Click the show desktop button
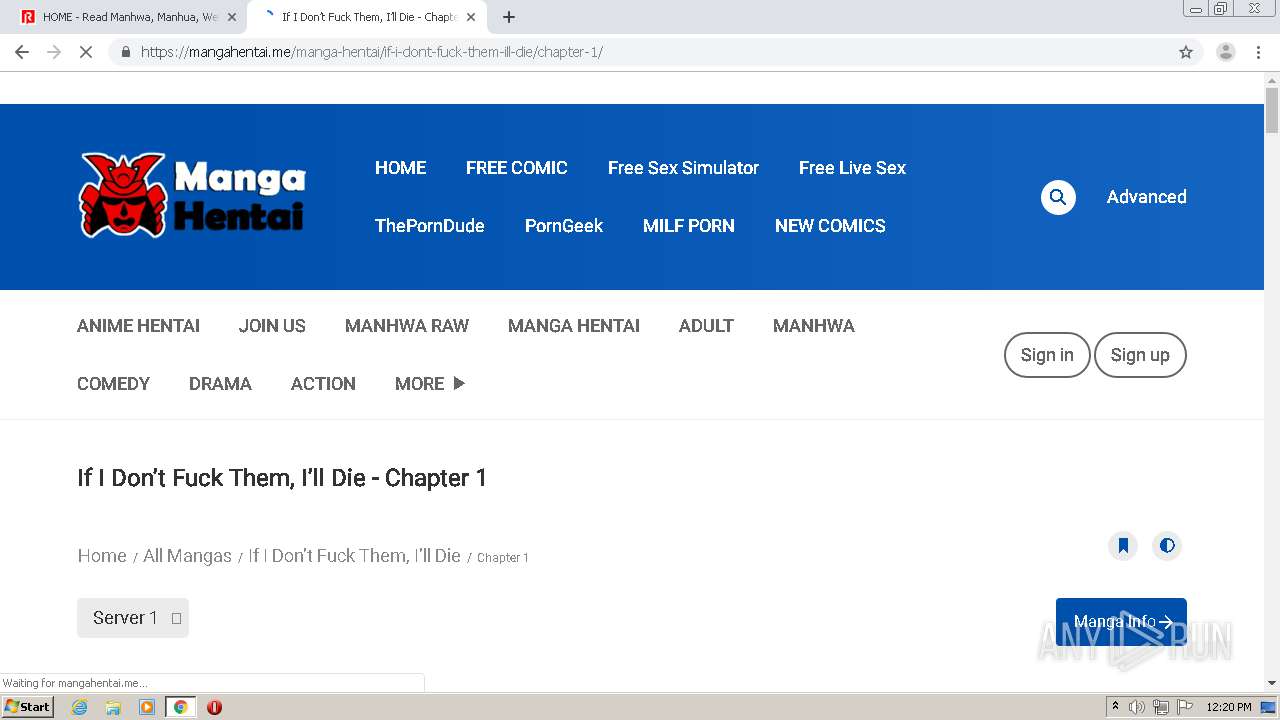The image size is (1280, 720). click(1269, 707)
